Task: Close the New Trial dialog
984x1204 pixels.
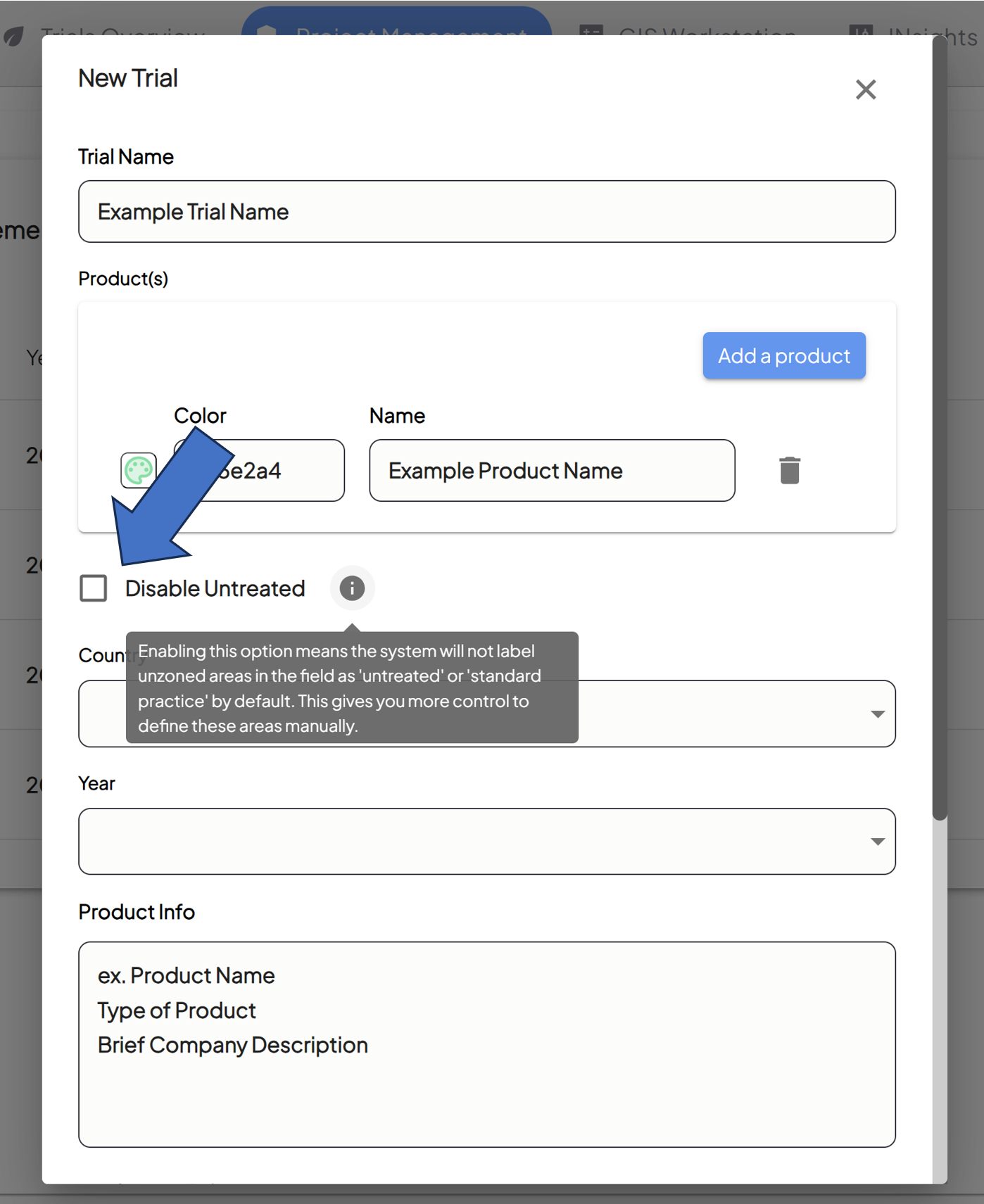Action: click(865, 89)
